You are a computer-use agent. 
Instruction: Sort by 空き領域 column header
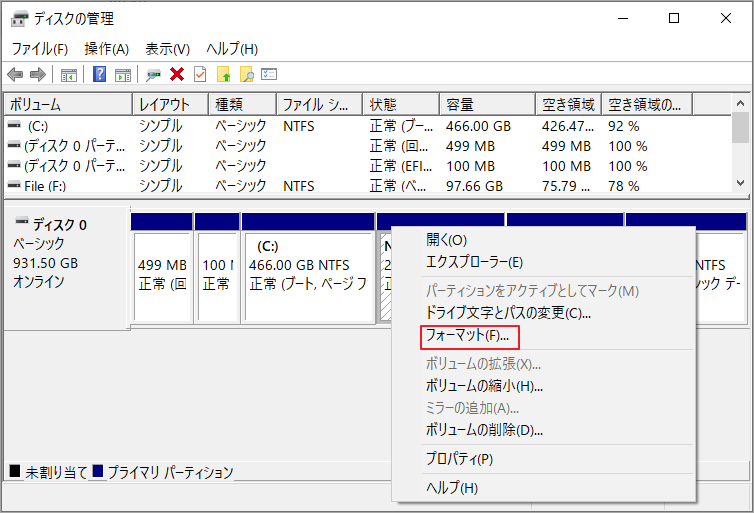tap(569, 104)
